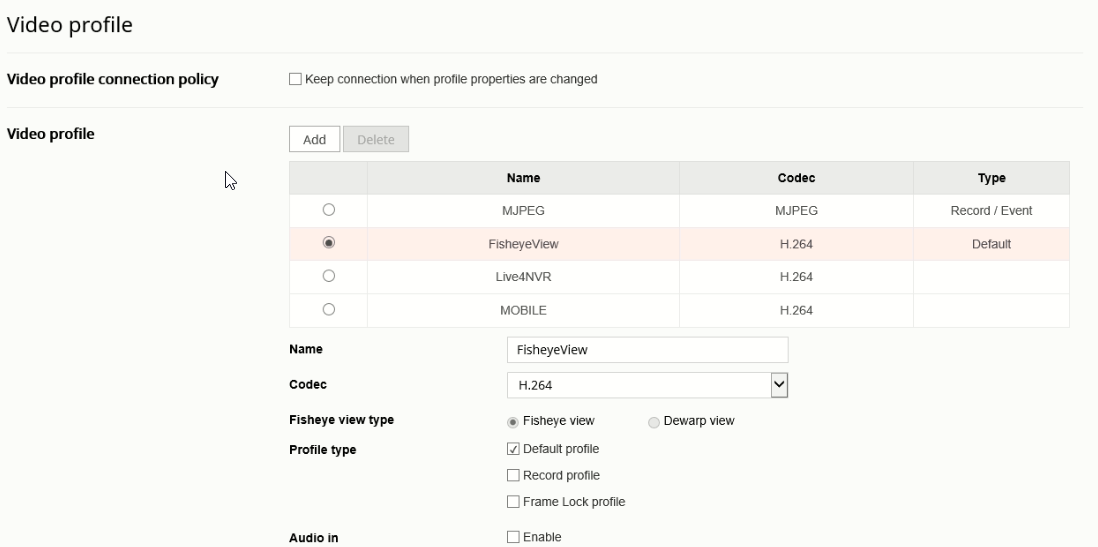Uncheck the Default profile checkbox
Screen dimensions: 1098x547
(513, 449)
